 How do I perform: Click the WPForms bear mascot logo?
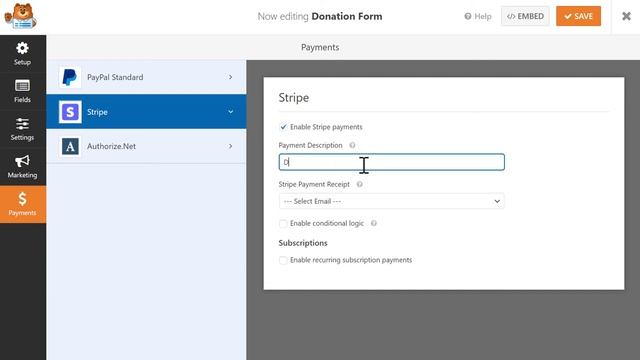20,16
